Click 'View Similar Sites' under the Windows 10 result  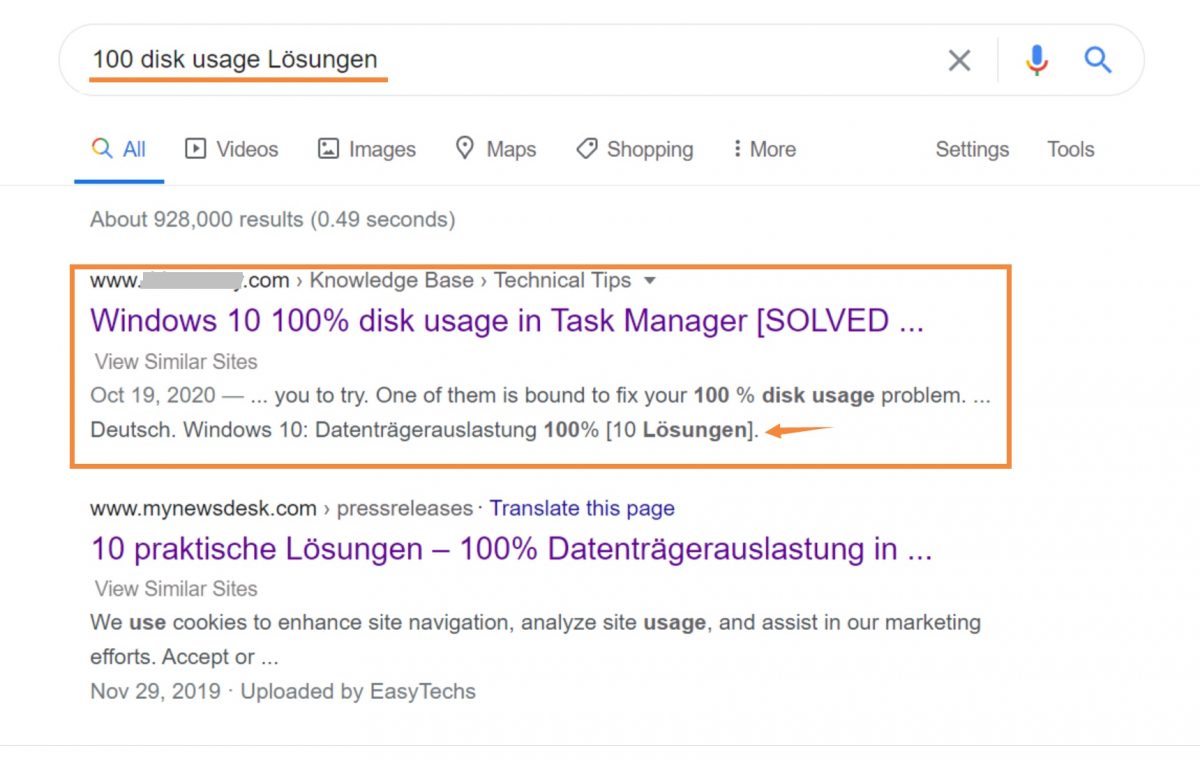[x=176, y=362]
